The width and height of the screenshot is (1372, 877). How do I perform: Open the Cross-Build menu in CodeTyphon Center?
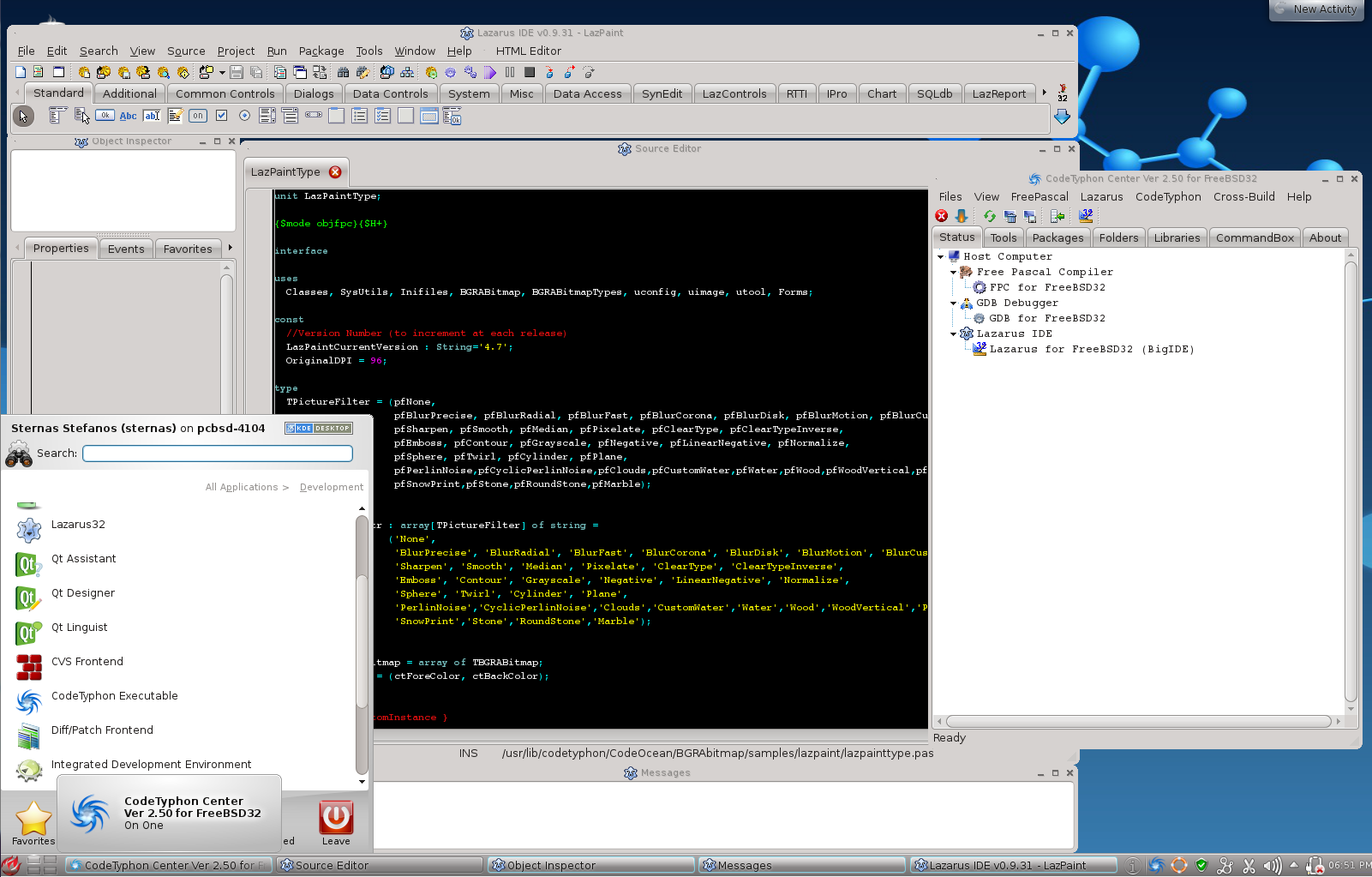tap(1243, 196)
